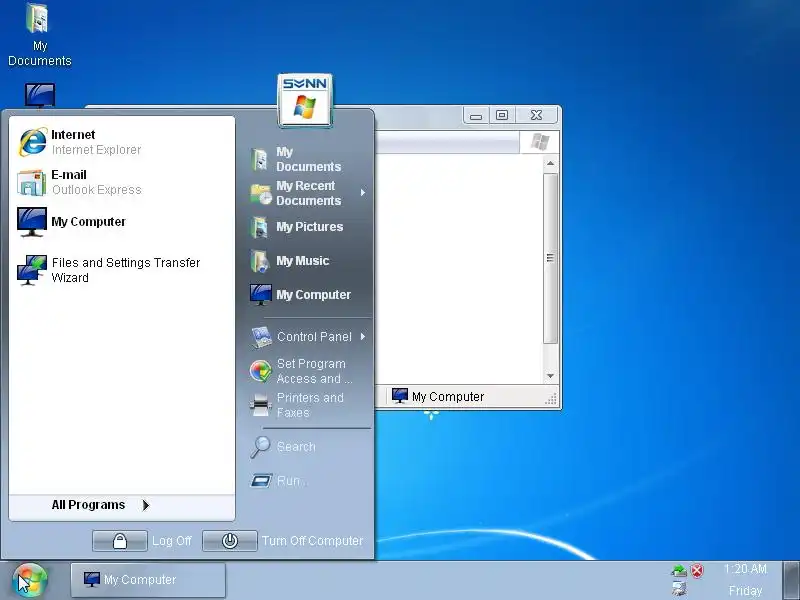Click the vertical scrollbar thumb in window

pos(550,258)
